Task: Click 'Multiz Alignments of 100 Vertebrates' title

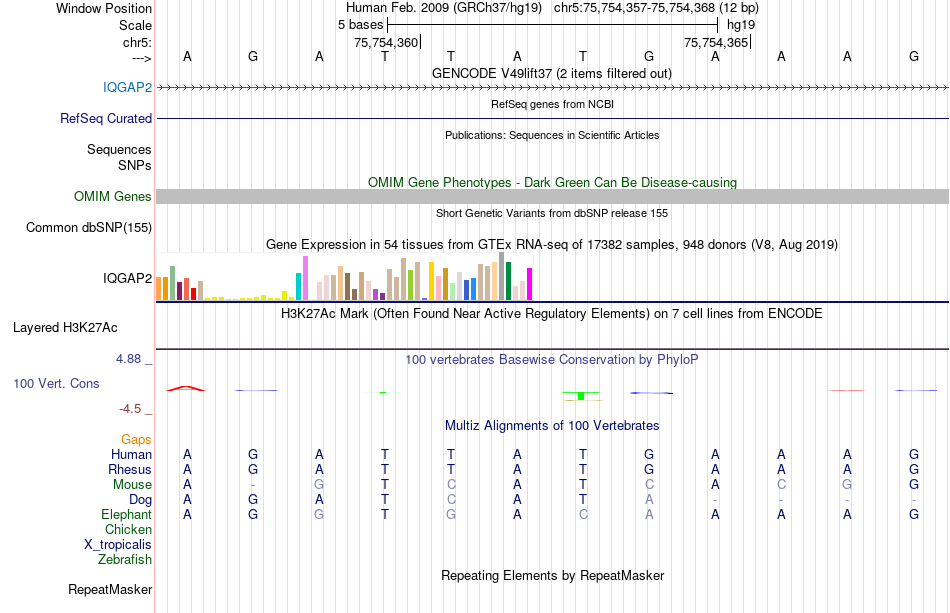Action: [x=552, y=425]
